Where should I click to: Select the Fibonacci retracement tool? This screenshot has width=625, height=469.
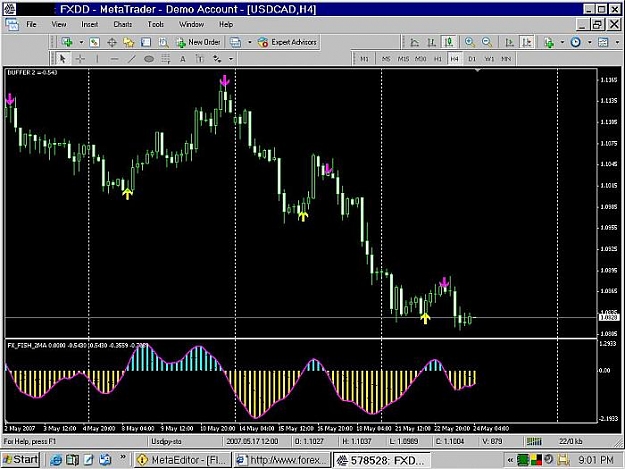(x=166, y=59)
